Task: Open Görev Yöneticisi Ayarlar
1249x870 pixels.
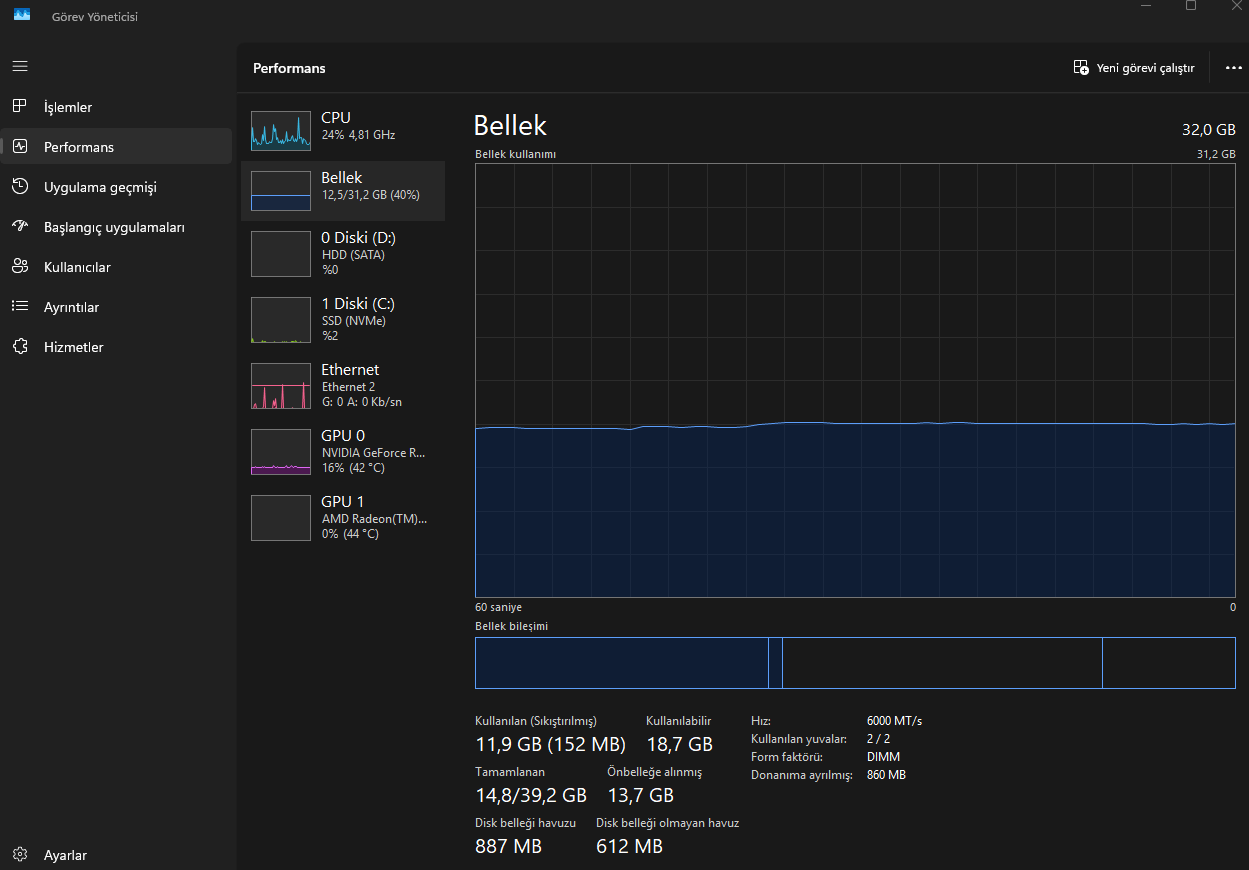Action: coord(65,855)
